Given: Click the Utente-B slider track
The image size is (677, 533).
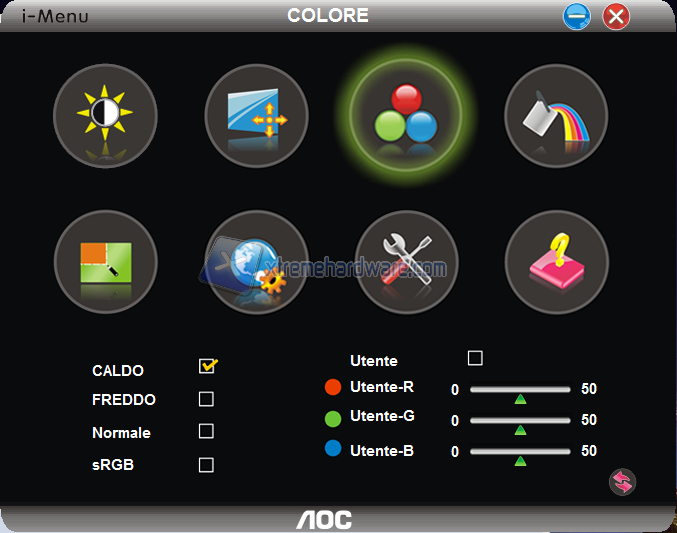Looking at the screenshot, I should click(520, 451).
